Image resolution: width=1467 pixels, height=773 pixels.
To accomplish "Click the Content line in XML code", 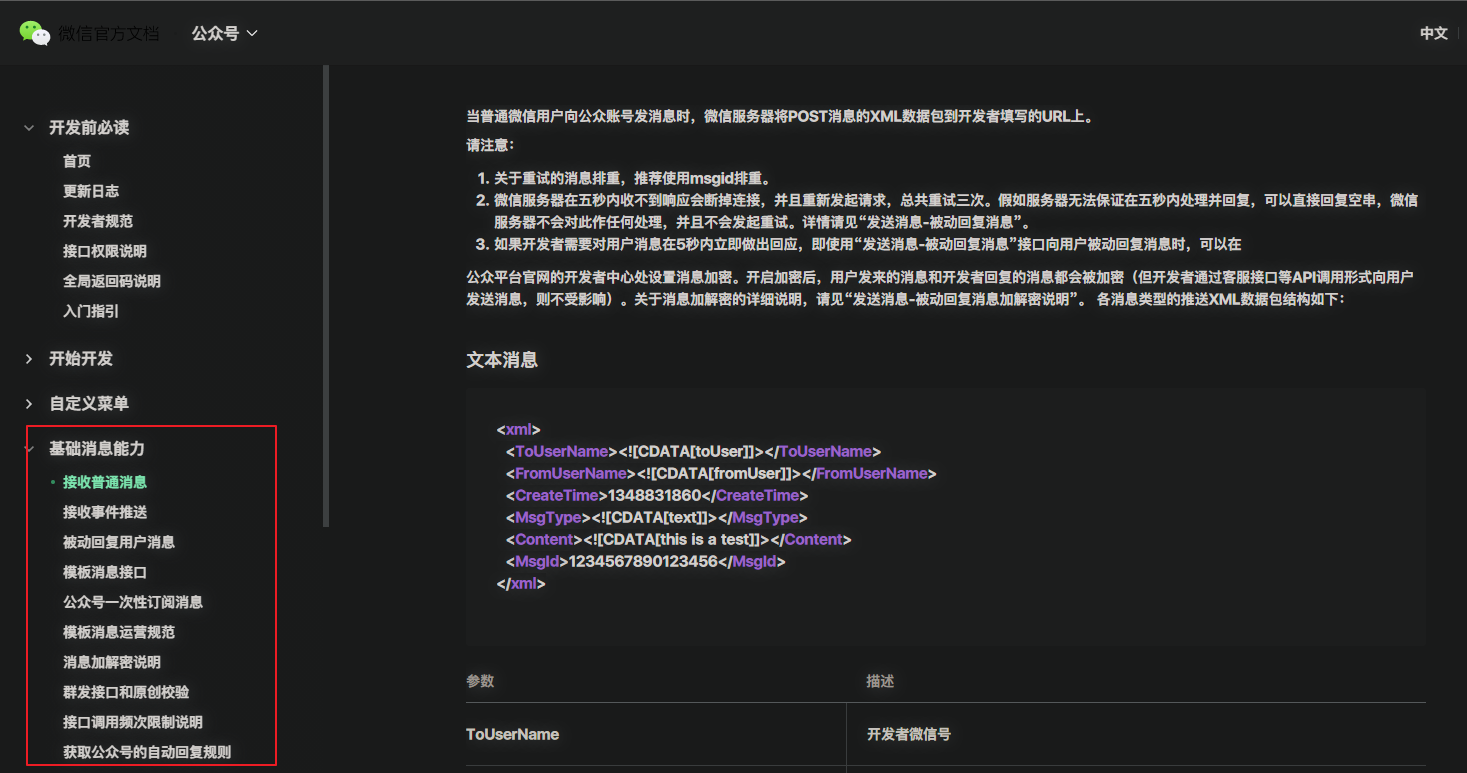I will point(678,539).
